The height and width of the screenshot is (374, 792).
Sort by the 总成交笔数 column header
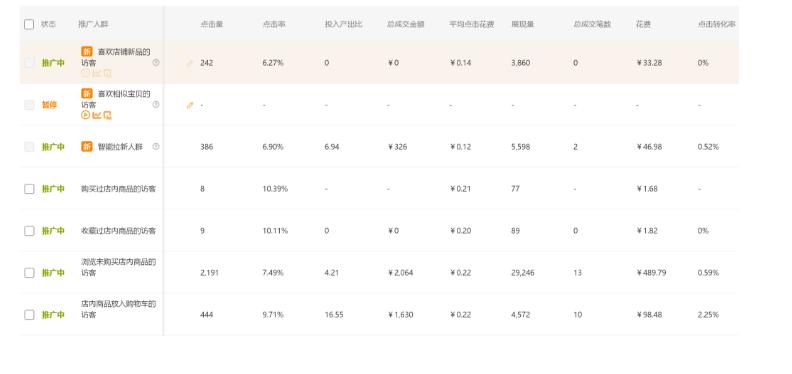(x=592, y=24)
